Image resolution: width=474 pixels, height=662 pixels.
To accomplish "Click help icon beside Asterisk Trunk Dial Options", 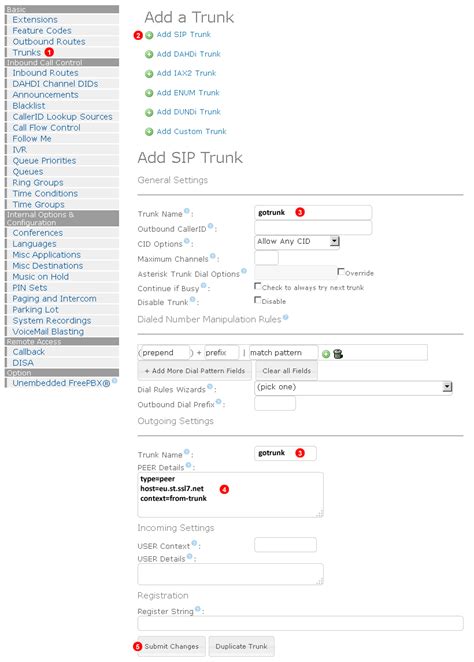I will [x=244, y=271].
